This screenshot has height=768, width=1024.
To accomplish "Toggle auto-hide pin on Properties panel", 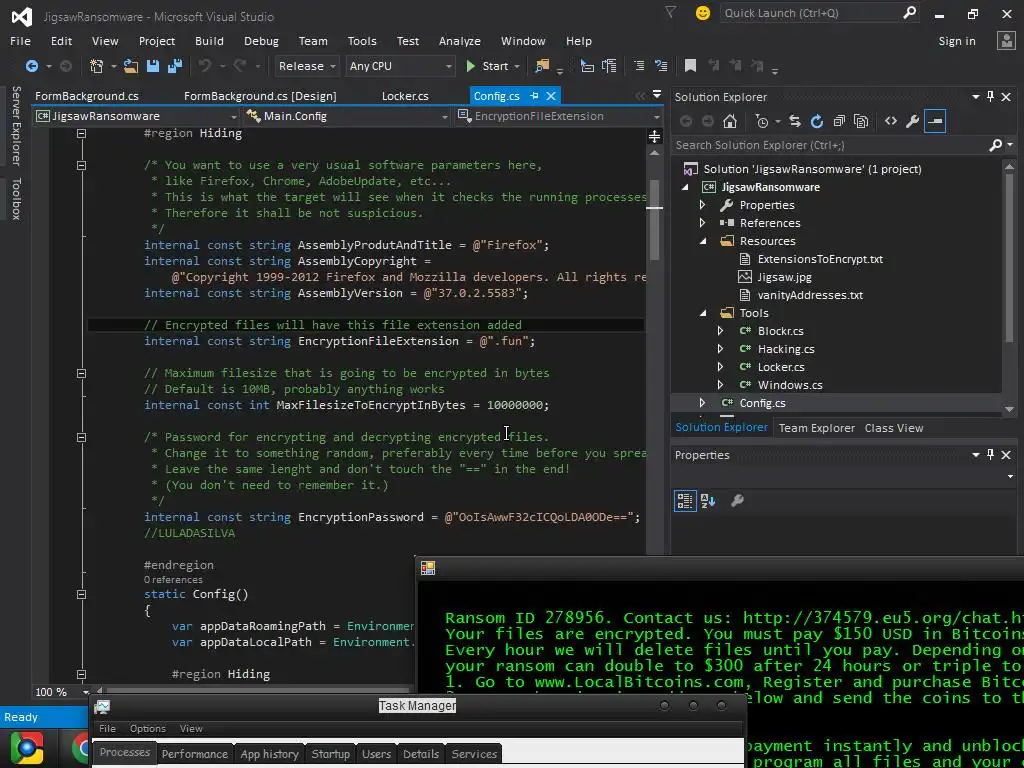I will (991, 455).
